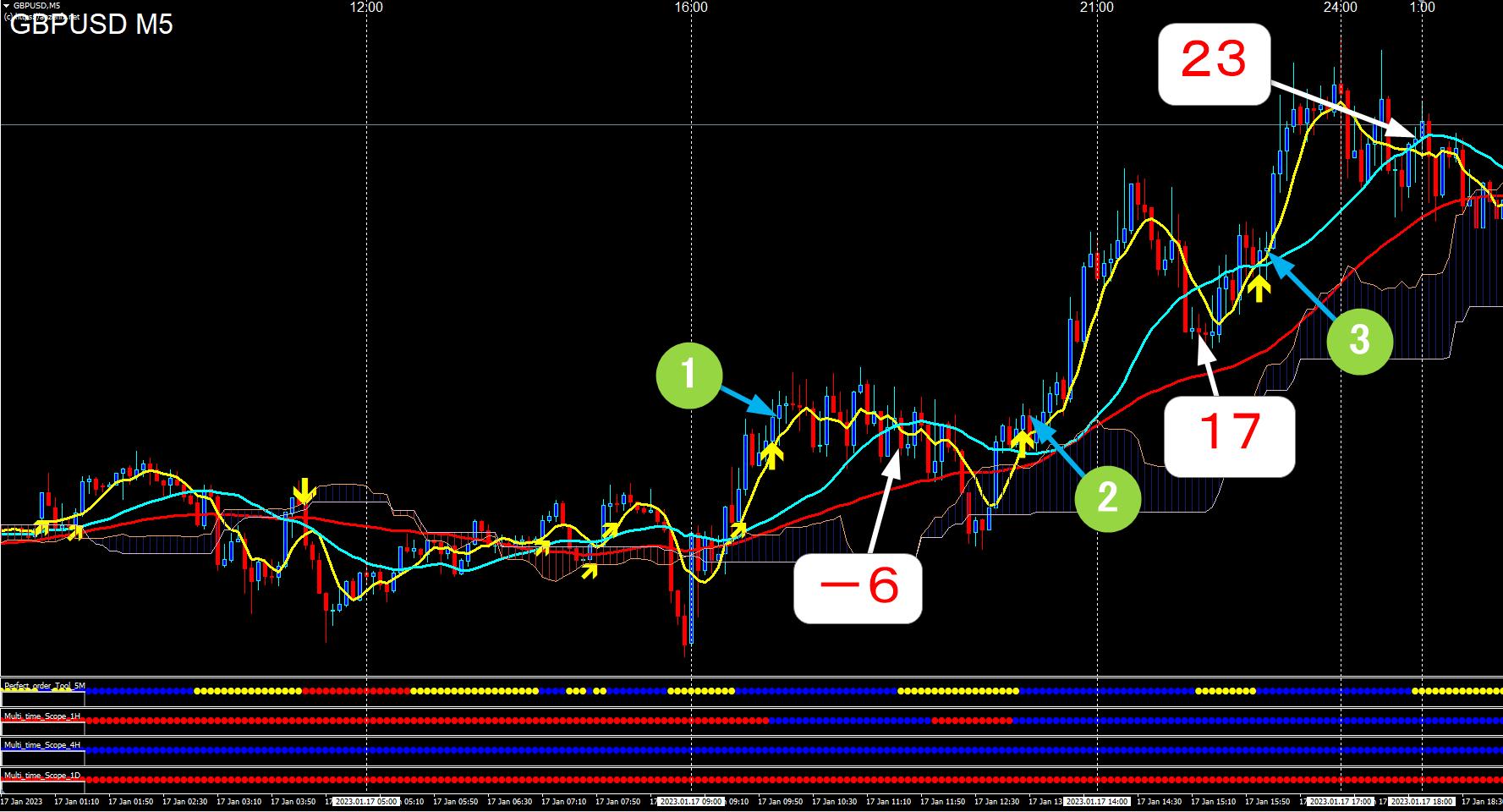Select the Multi_time_Scope_1H indicator label
This screenshot has height=812, width=1503.
tap(41, 716)
